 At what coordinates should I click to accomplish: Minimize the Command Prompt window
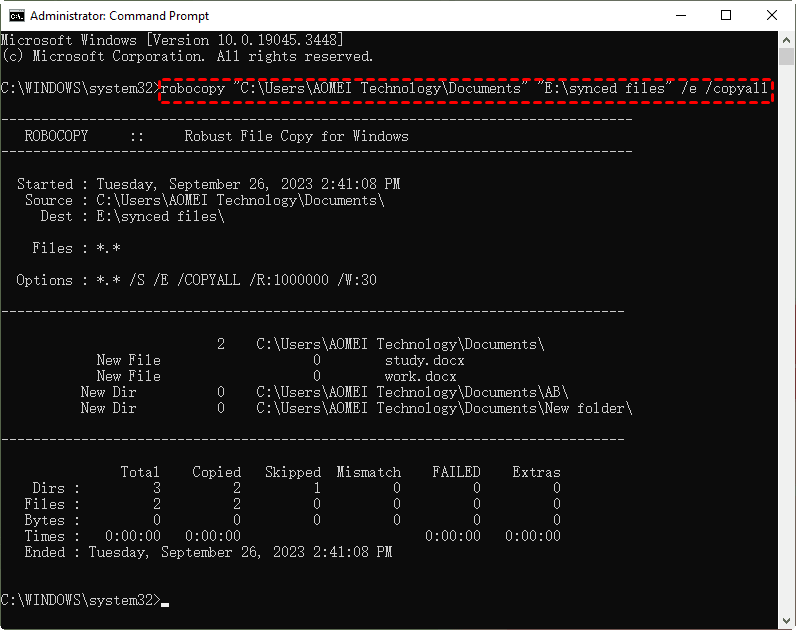click(x=681, y=15)
